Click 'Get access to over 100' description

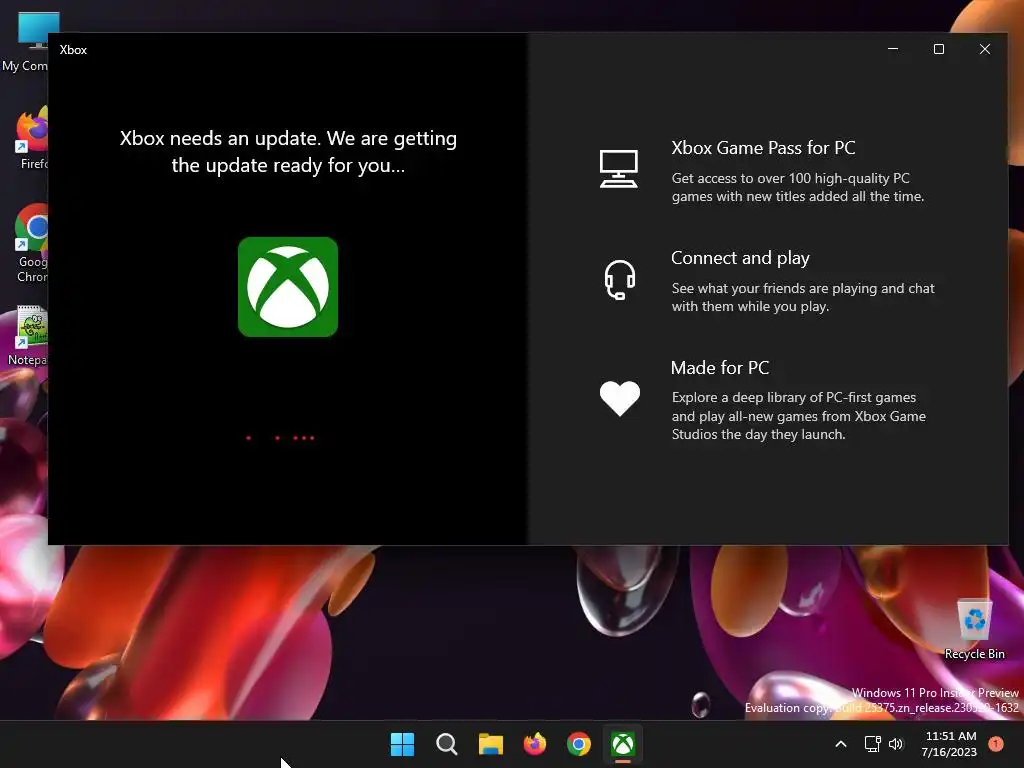tap(797, 187)
